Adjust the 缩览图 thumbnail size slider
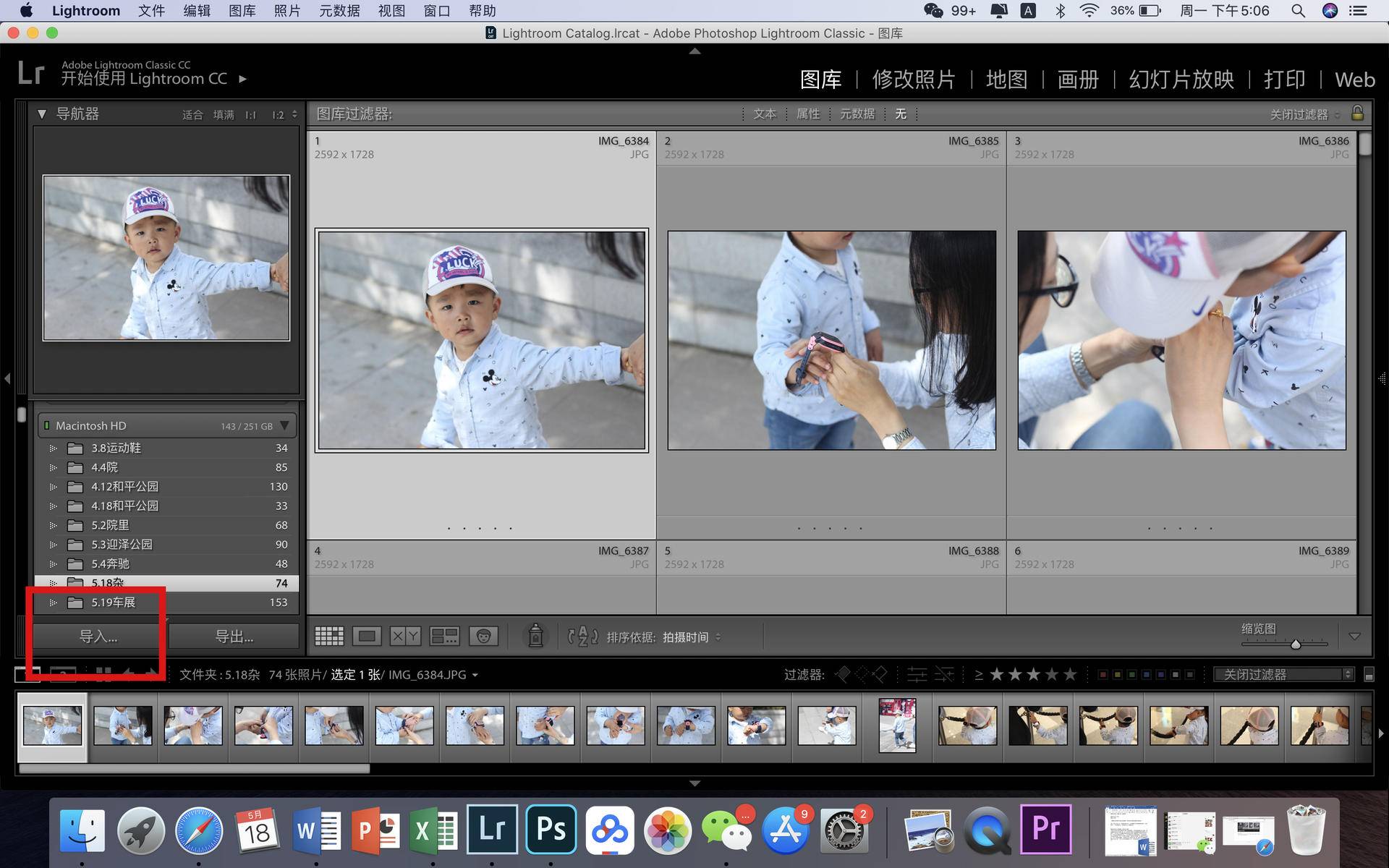 [x=1295, y=644]
